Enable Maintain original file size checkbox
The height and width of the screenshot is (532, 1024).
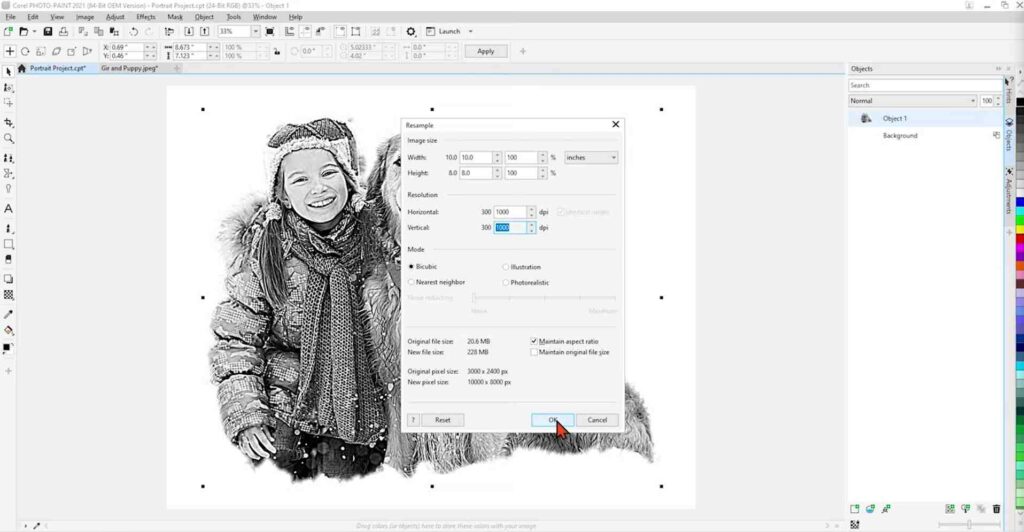[x=534, y=352]
